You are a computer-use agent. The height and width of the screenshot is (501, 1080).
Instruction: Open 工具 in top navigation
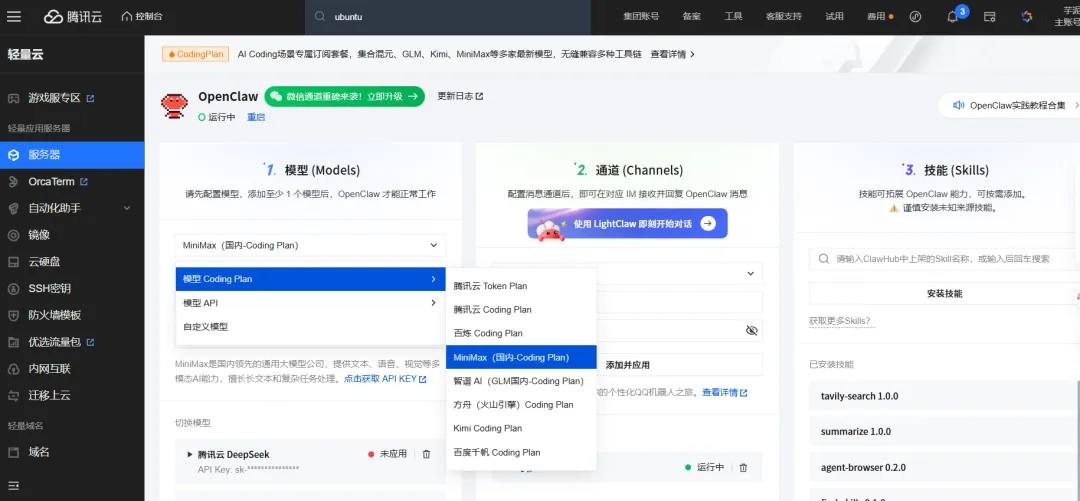(733, 17)
